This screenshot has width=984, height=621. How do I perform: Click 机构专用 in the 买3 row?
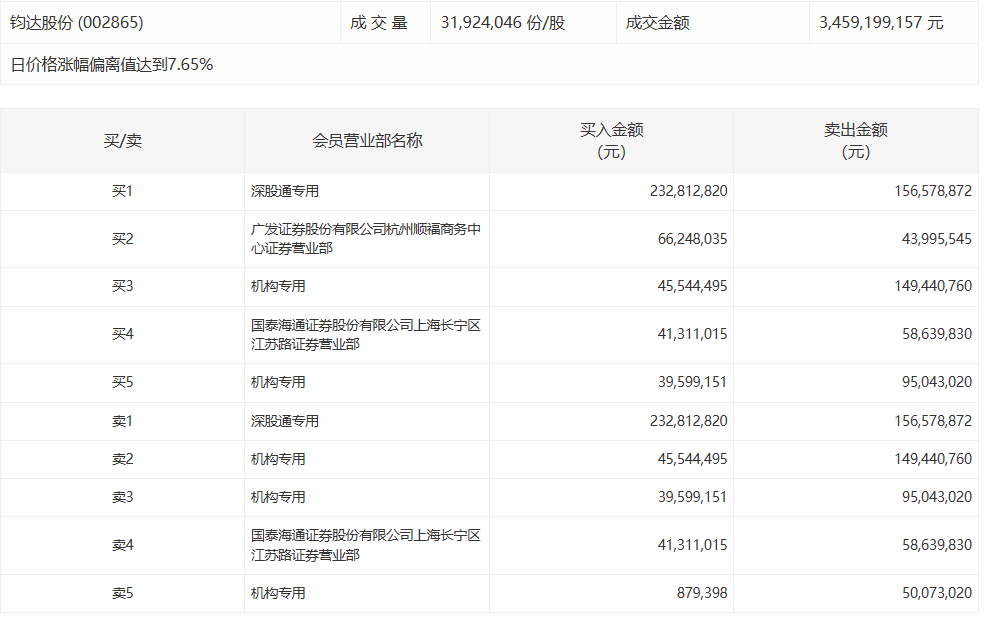click(278, 286)
